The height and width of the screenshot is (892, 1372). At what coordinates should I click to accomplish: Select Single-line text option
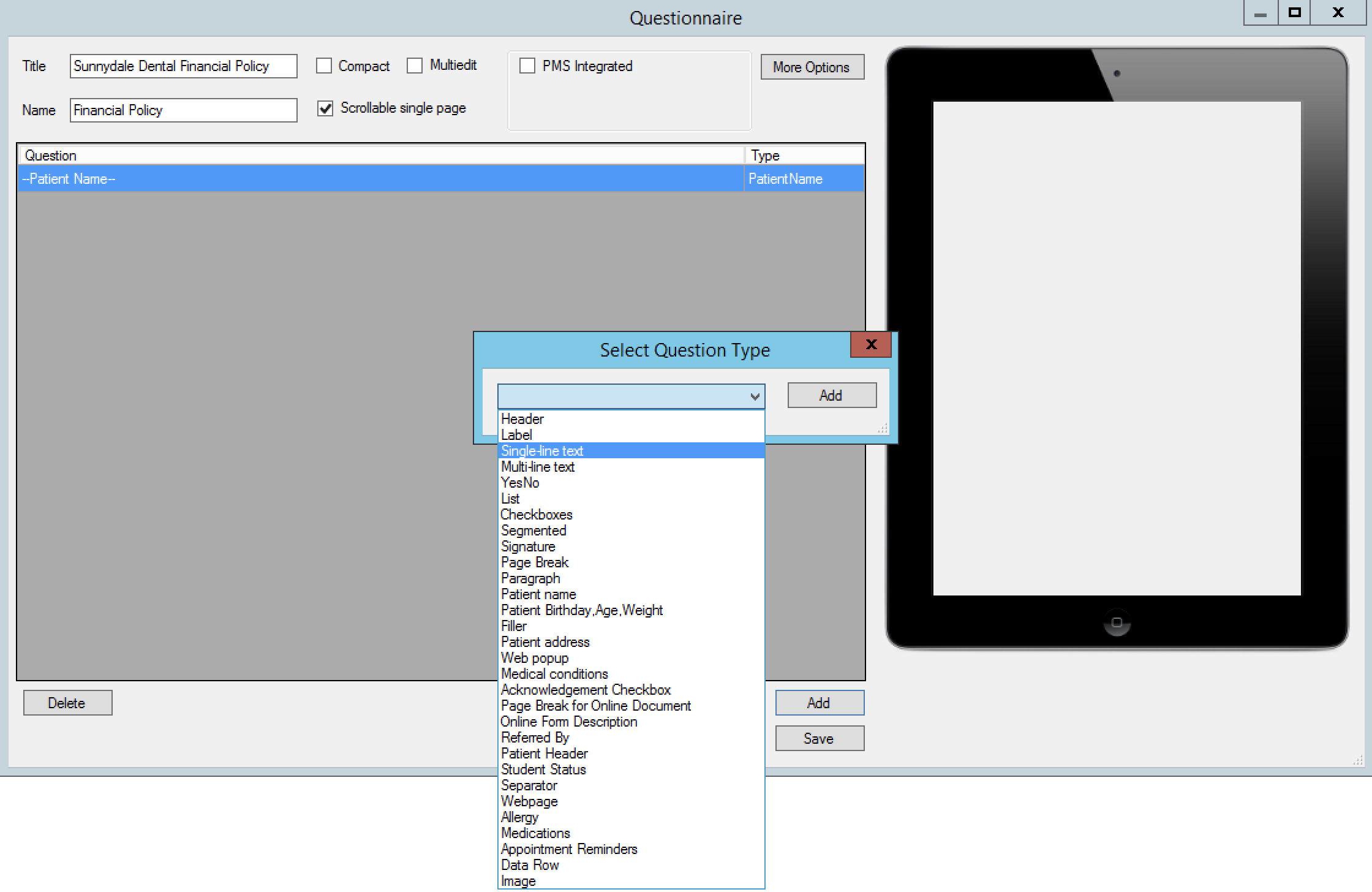(x=631, y=451)
